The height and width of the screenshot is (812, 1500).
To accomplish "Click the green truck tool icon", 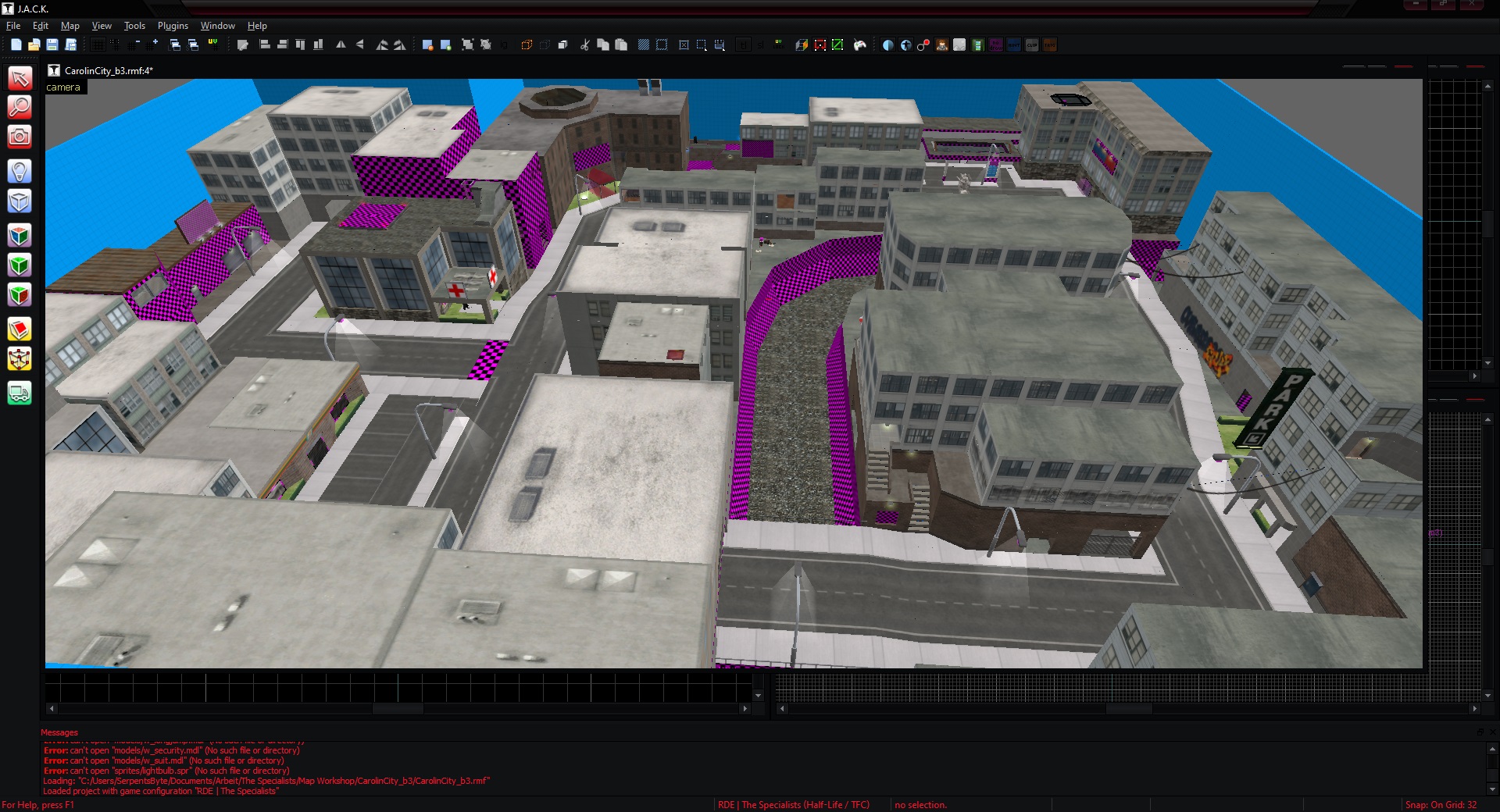I will [x=20, y=393].
